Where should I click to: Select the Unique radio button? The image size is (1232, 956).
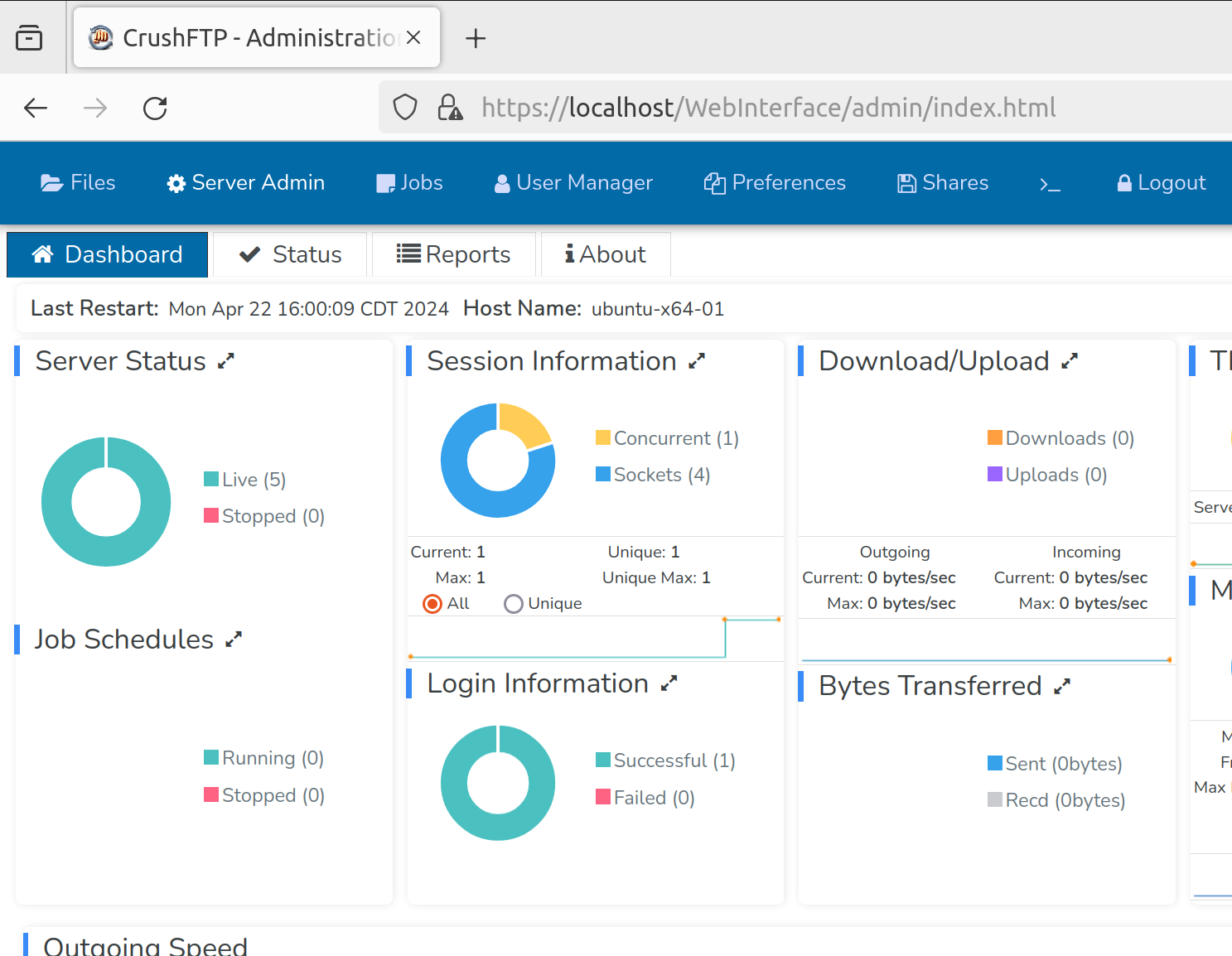pos(513,604)
